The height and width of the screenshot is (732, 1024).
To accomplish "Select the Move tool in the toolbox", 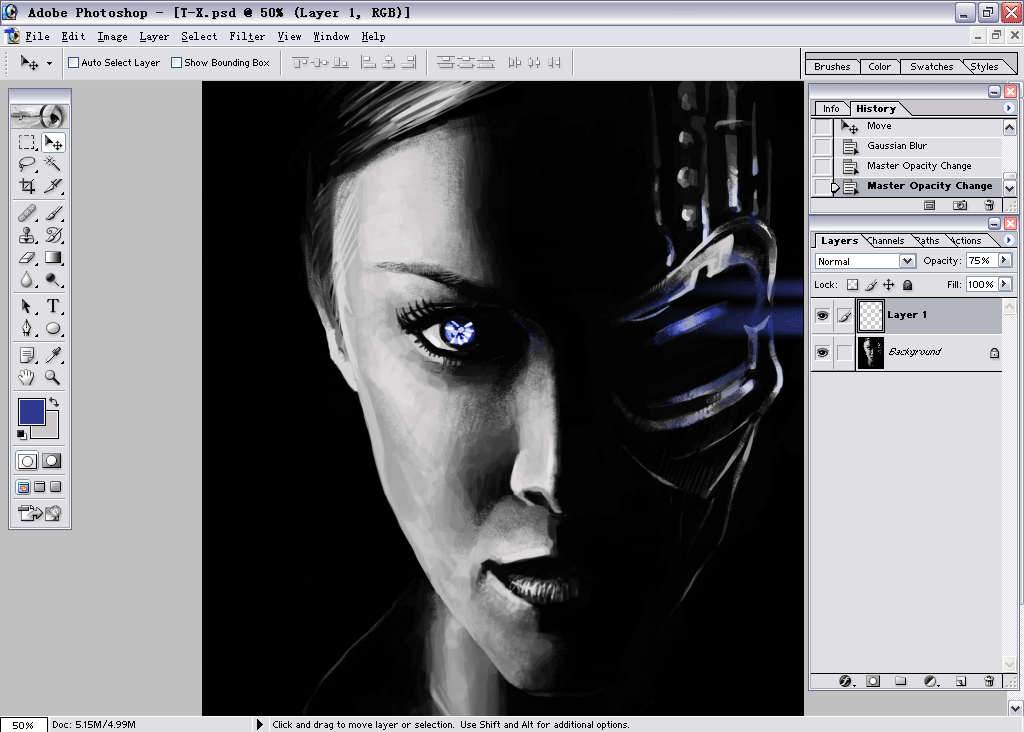I will (x=53, y=142).
